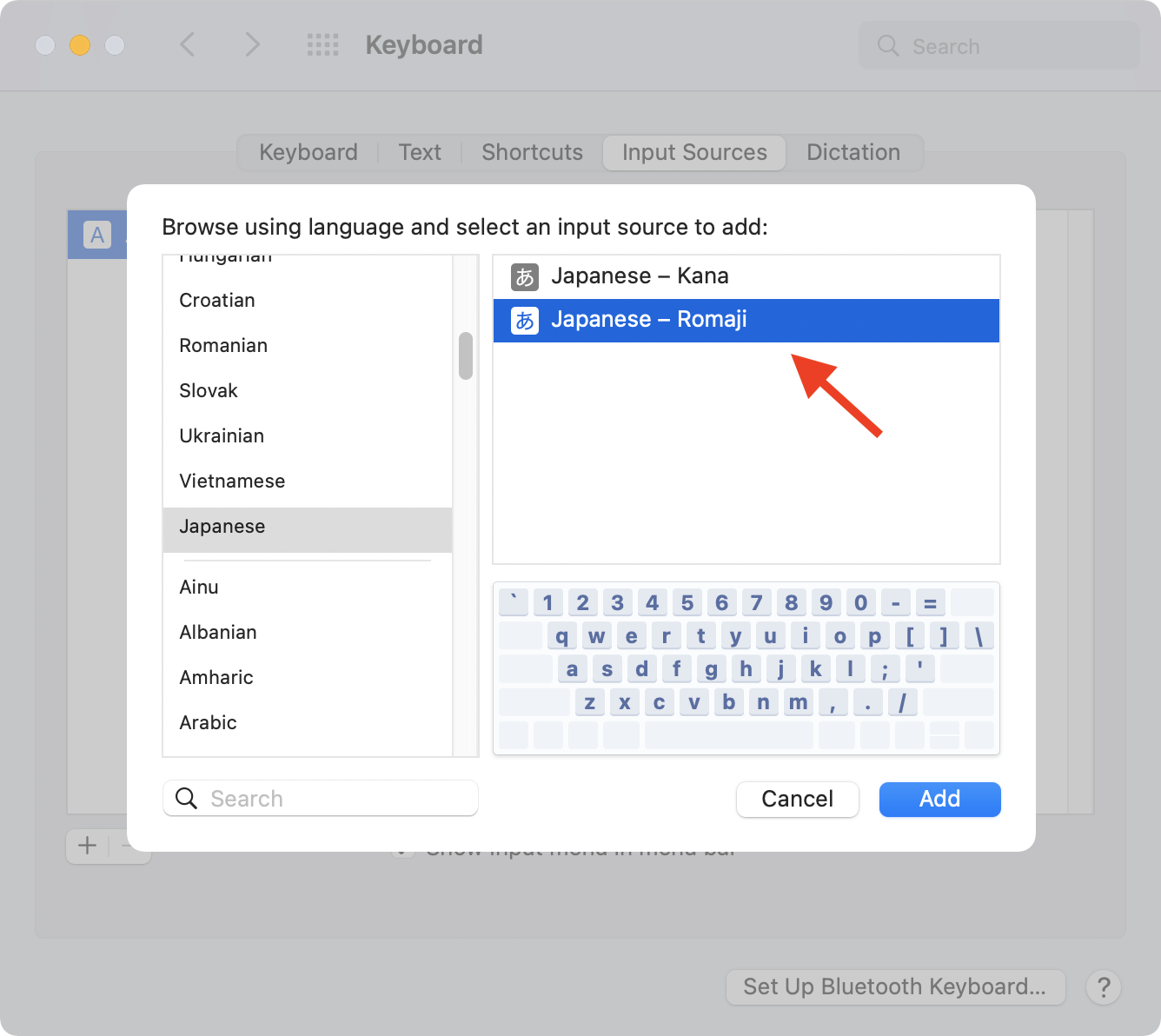This screenshot has width=1161, height=1036.
Task: Click the forward navigation arrow
Action: [x=252, y=45]
